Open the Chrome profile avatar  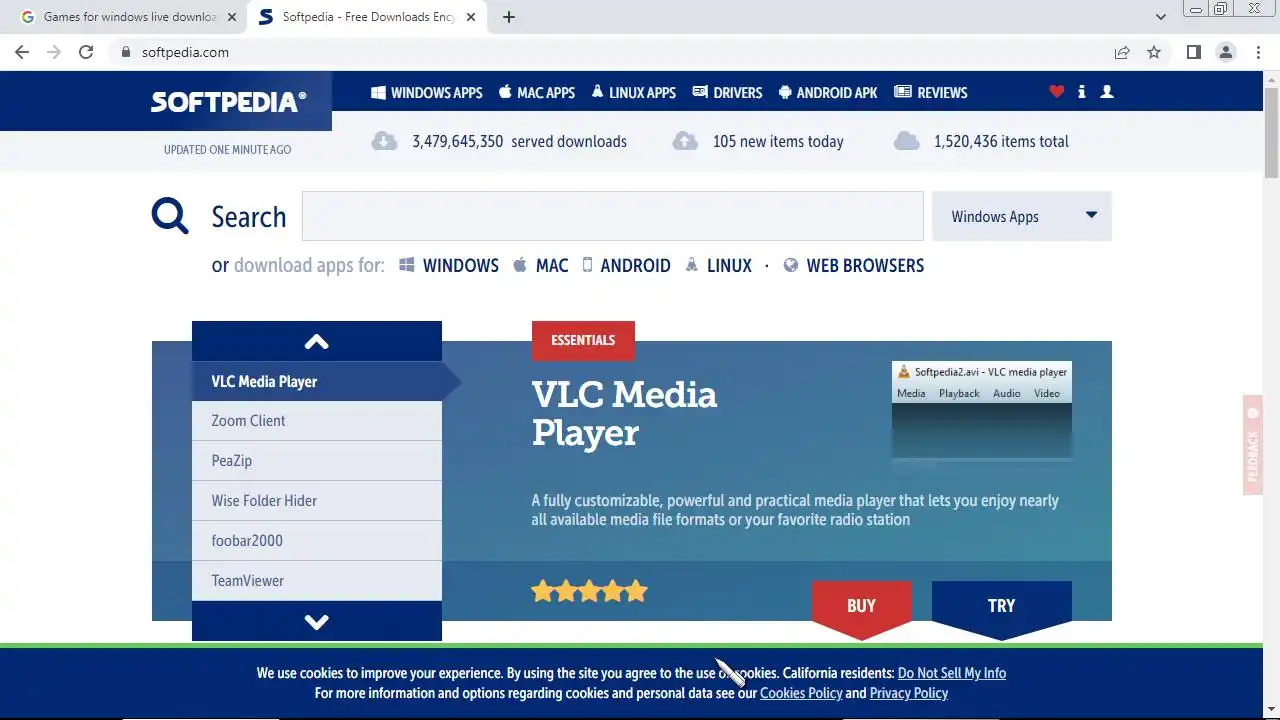pos(1226,52)
